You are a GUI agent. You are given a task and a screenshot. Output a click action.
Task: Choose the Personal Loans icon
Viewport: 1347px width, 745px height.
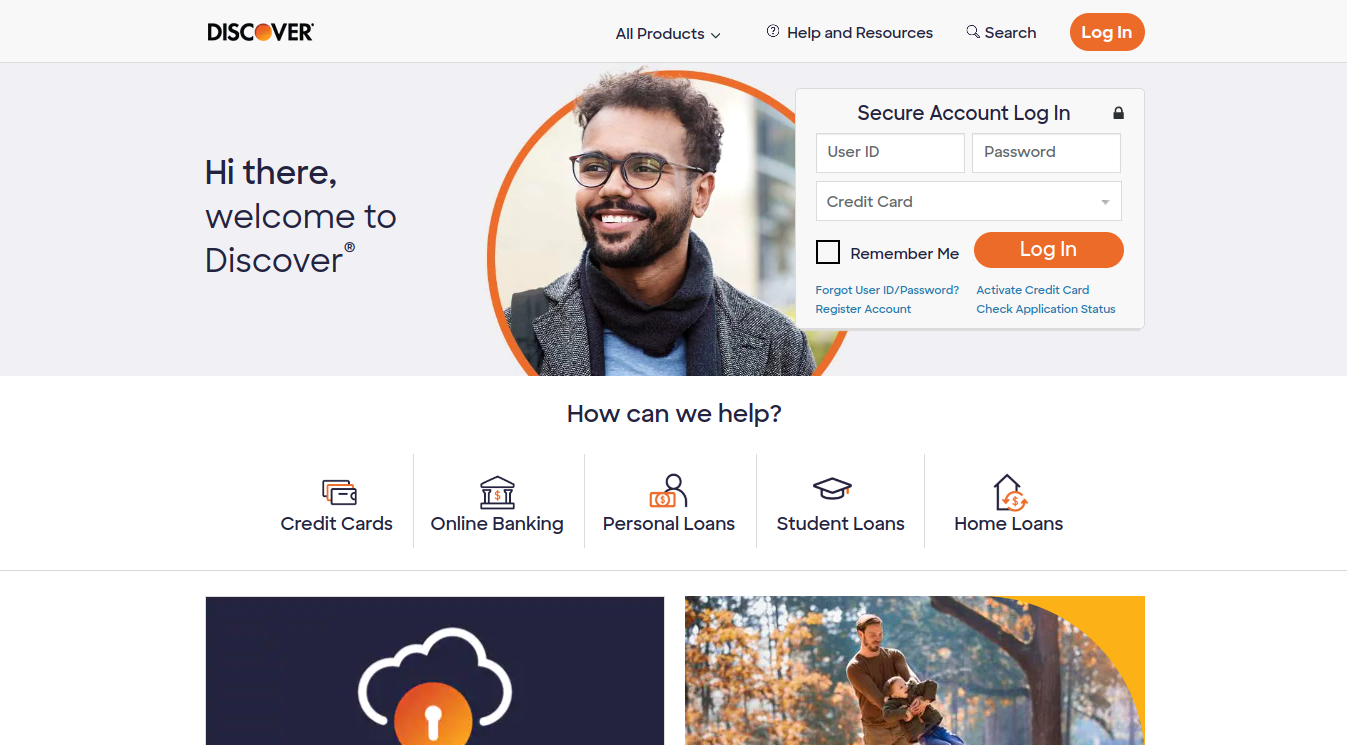[x=668, y=491]
